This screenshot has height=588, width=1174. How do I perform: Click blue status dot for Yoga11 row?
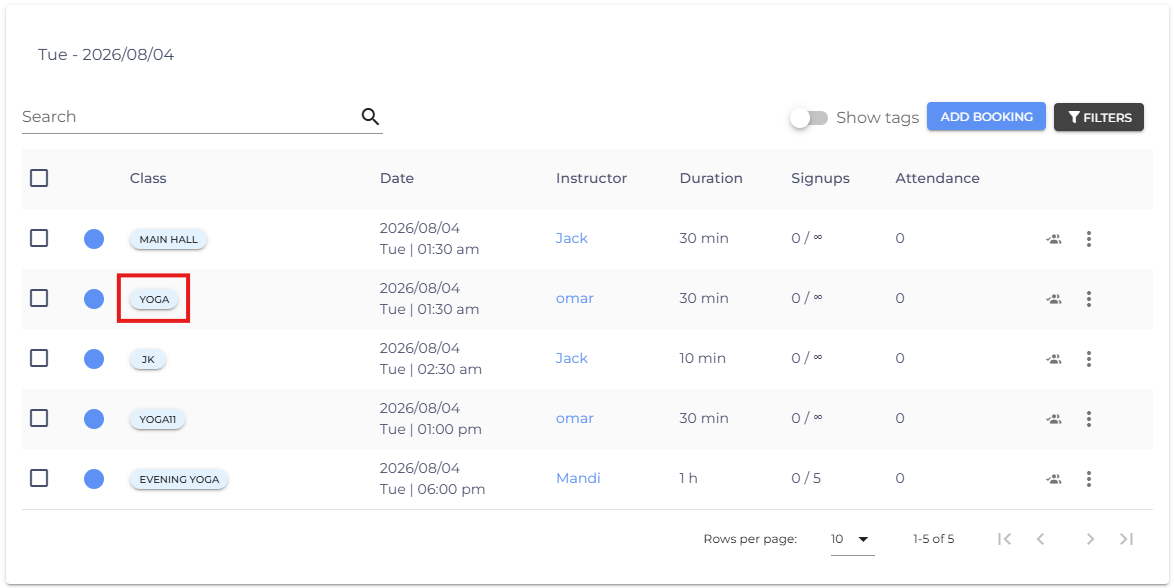coord(94,419)
